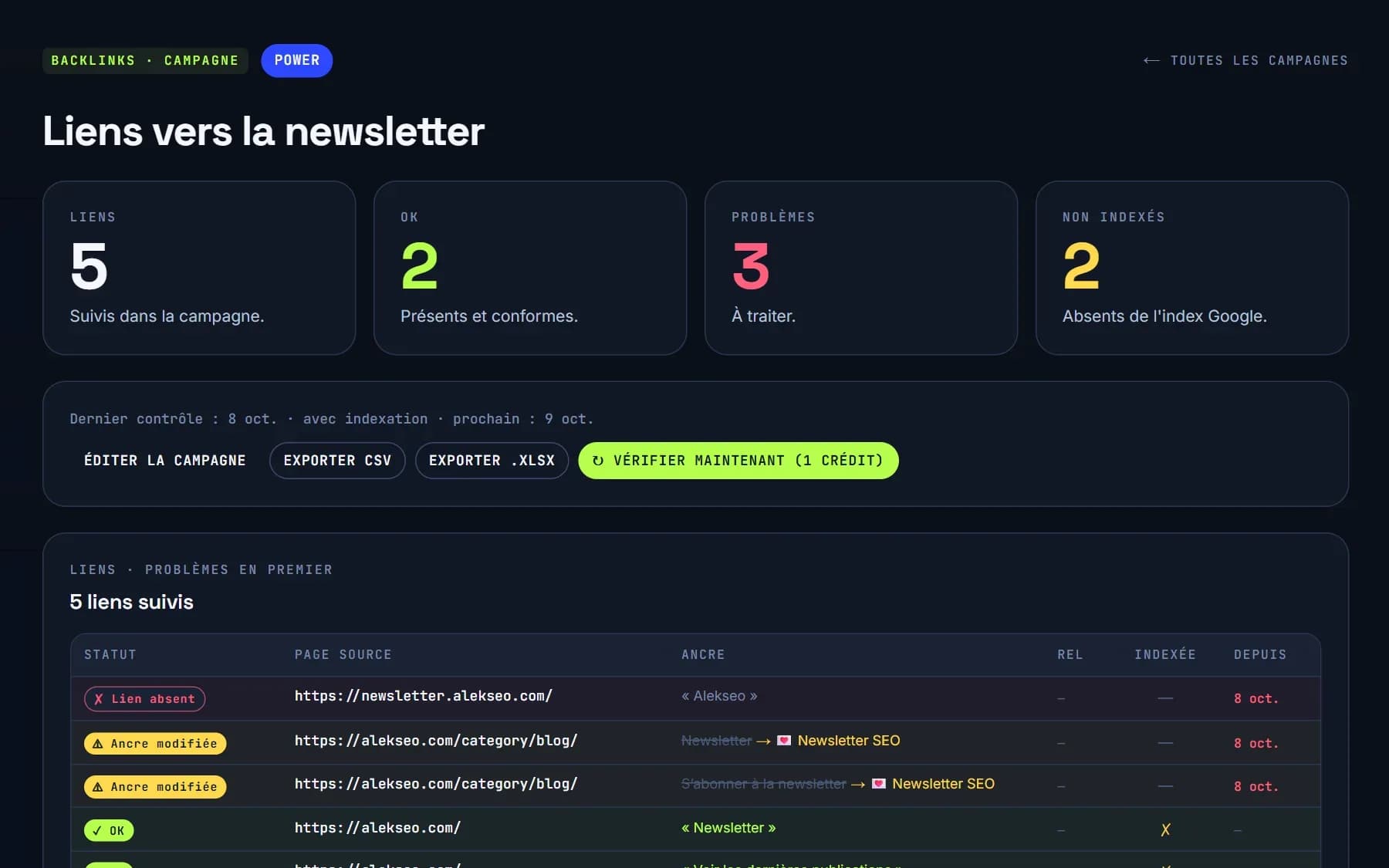The image size is (1389, 868).
Task: Open https://alekseo.com/ in the « Newsletter » row
Action: coord(378,828)
